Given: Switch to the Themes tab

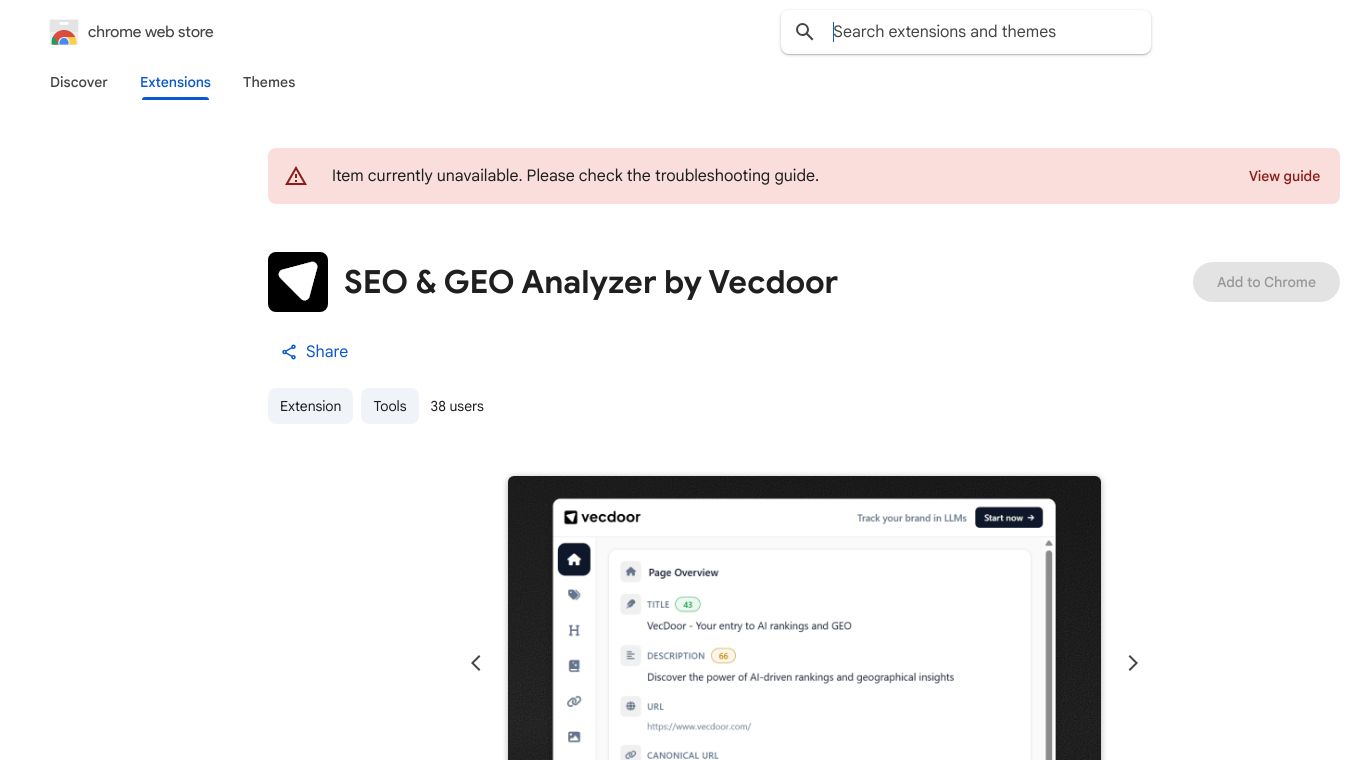Looking at the screenshot, I should 269,82.
